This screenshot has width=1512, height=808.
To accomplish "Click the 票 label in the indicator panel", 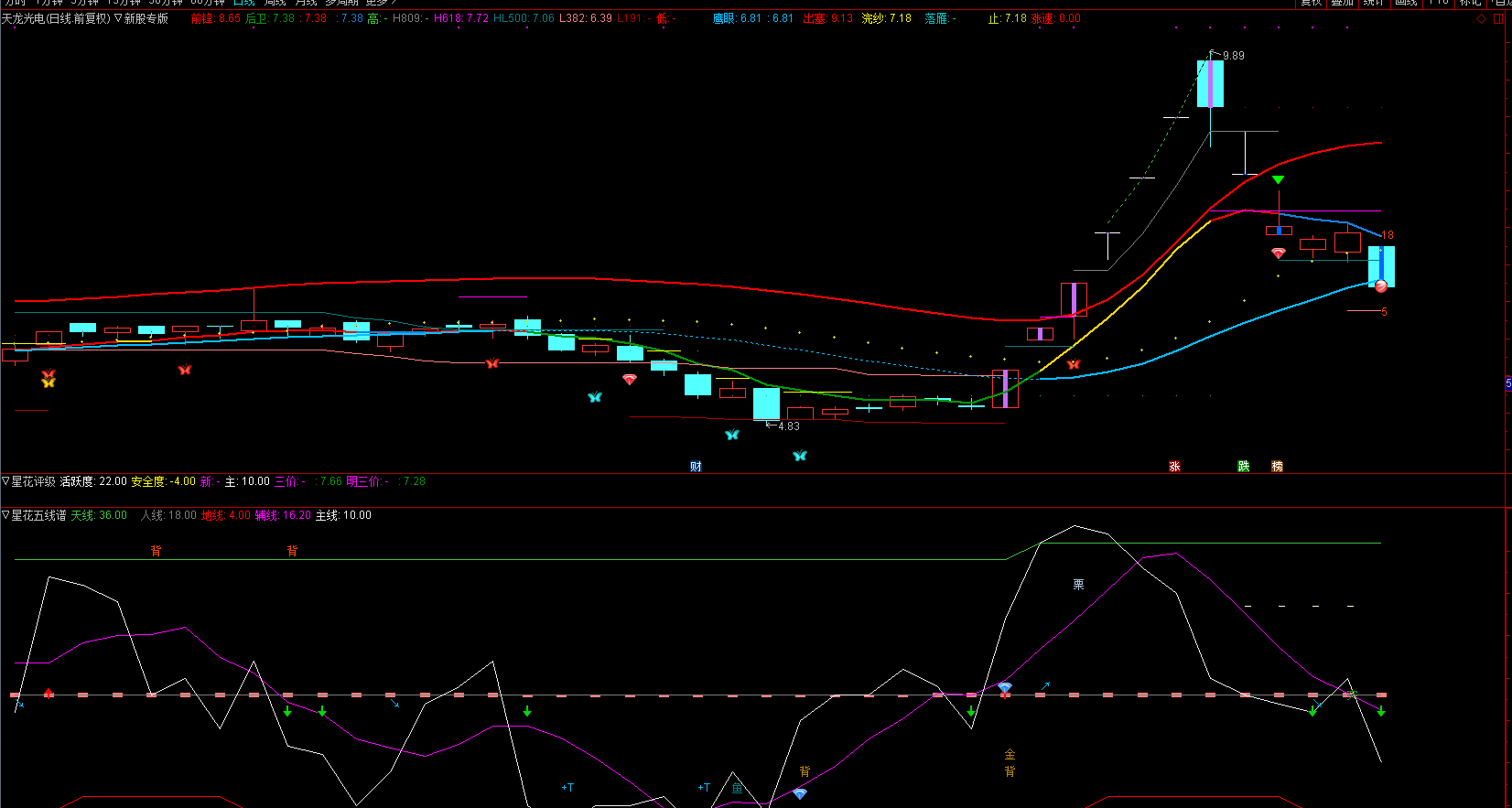I will click(x=1078, y=585).
